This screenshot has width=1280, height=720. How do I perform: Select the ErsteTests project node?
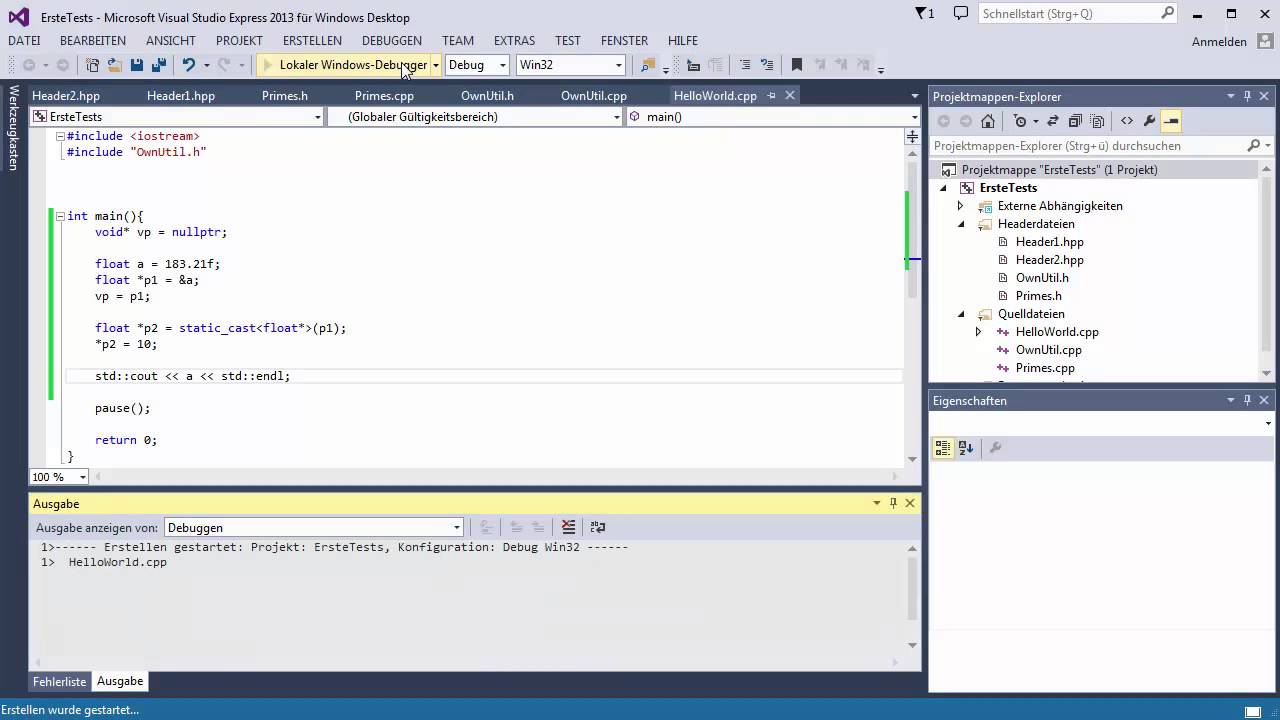tap(1008, 188)
